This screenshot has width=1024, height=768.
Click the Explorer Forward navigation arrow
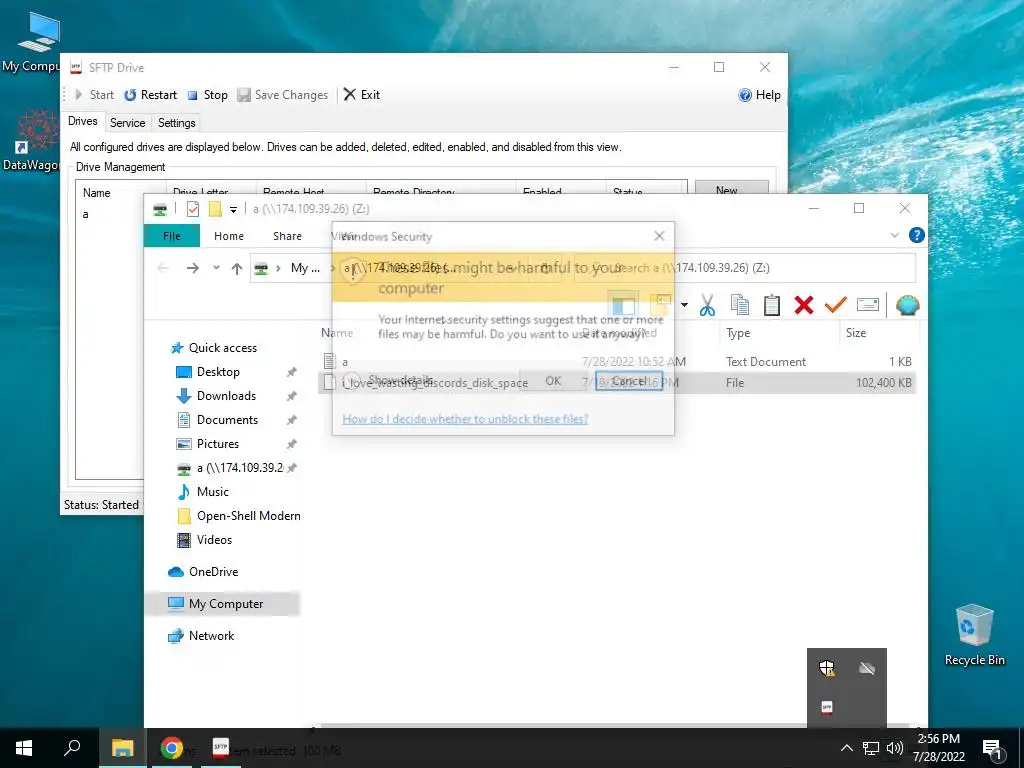(x=193, y=268)
